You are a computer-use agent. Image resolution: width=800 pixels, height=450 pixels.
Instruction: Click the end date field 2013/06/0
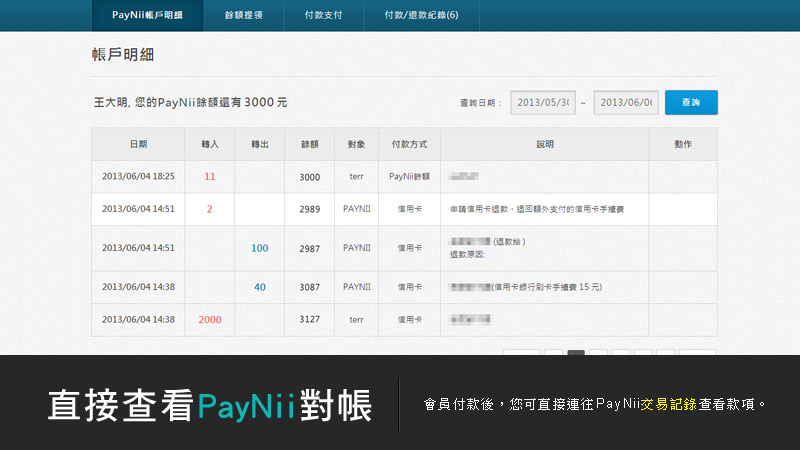tap(626, 103)
